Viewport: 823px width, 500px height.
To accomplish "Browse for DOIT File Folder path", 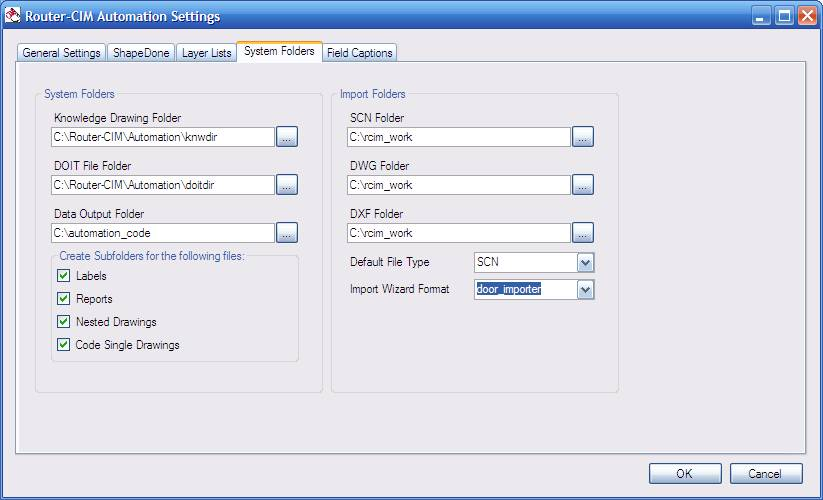I will coord(287,185).
